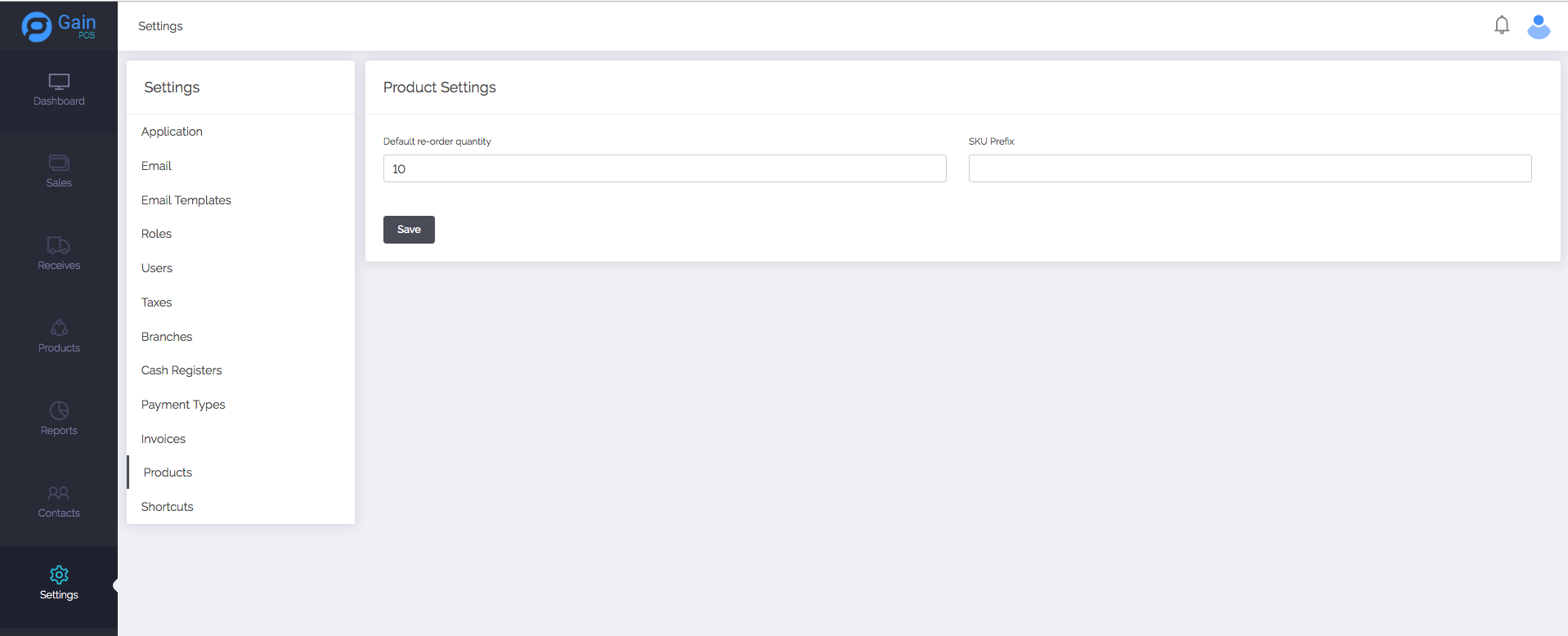Switch to Shortcuts settings
This screenshot has width=1568, height=636.
[167, 507]
